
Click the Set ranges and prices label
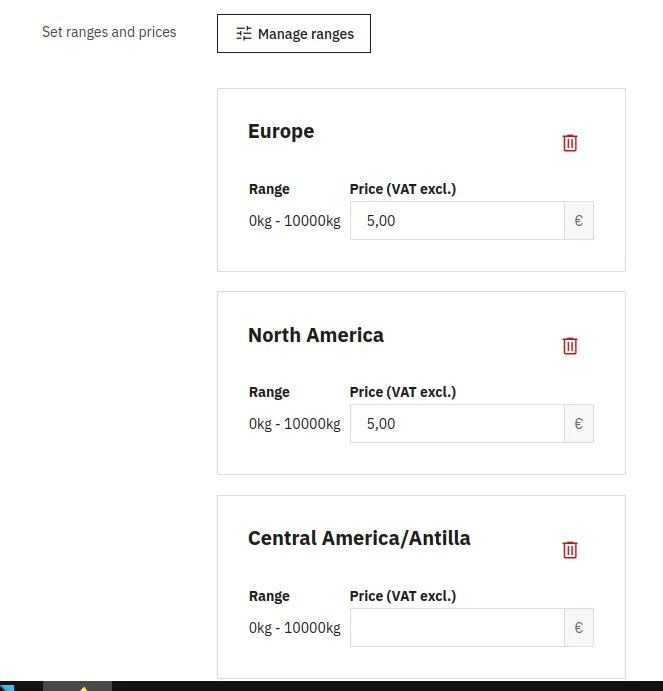[109, 32]
